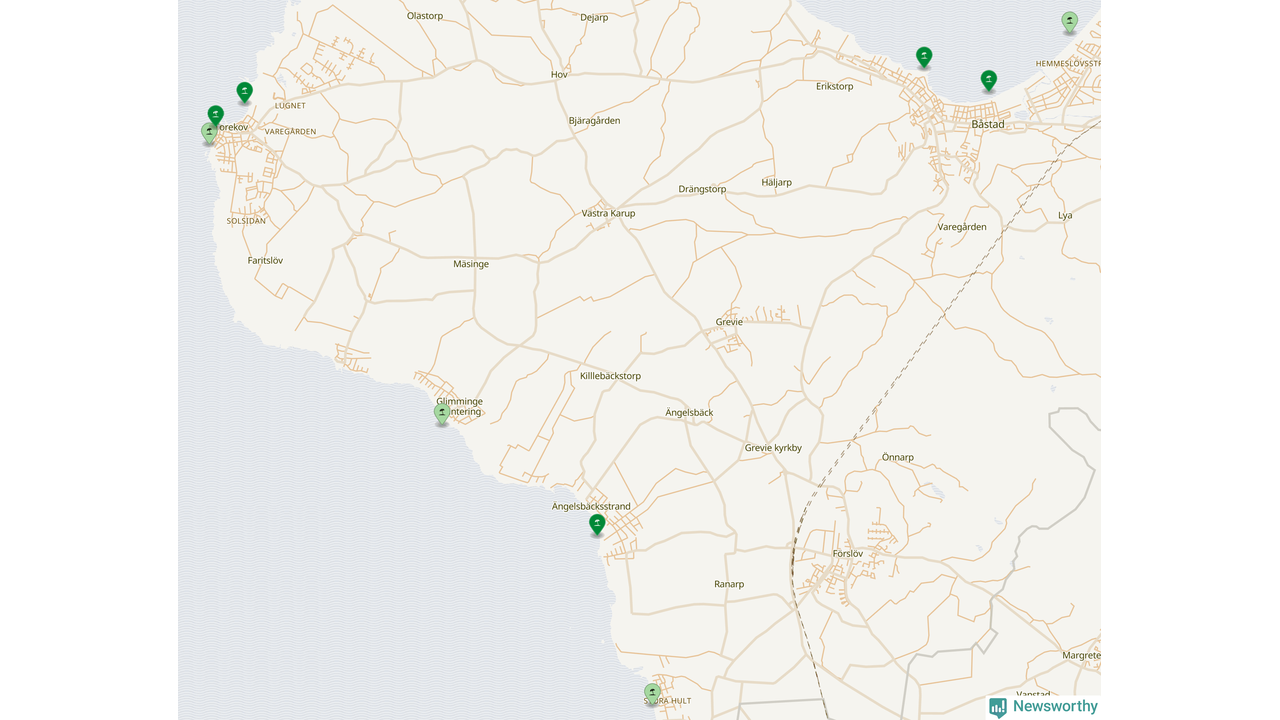Viewport: 1280px width, 720px height.
Task: Click the Förslöv town label
Action: click(x=847, y=553)
